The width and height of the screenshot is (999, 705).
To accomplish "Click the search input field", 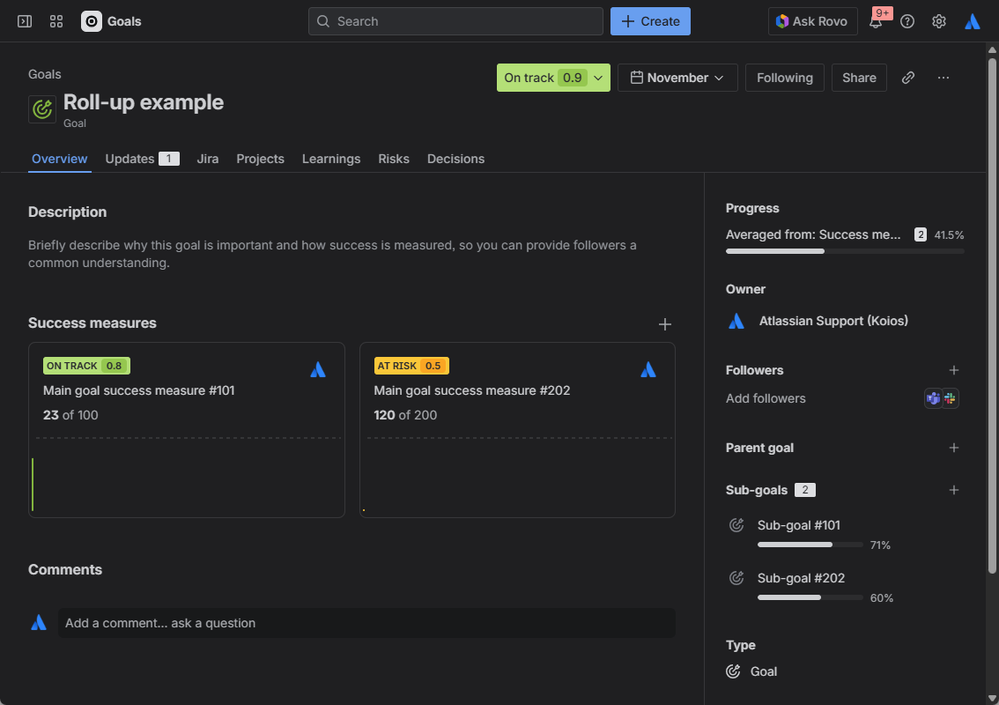I will coord(456,22).
